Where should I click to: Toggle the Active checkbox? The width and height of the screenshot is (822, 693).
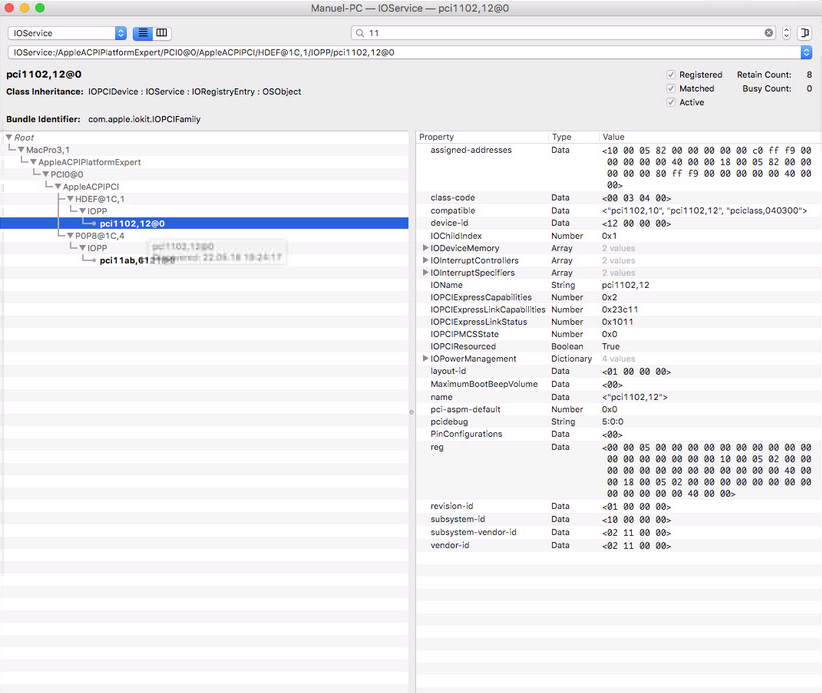pyautogui.click(x=671, y=103)
